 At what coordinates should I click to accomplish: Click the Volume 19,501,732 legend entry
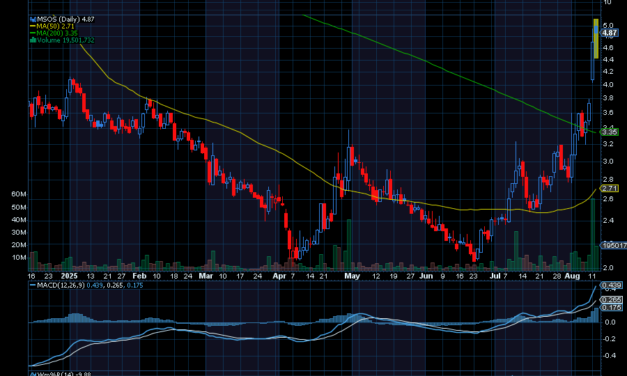pyautogui.click(x=66, y=40)
